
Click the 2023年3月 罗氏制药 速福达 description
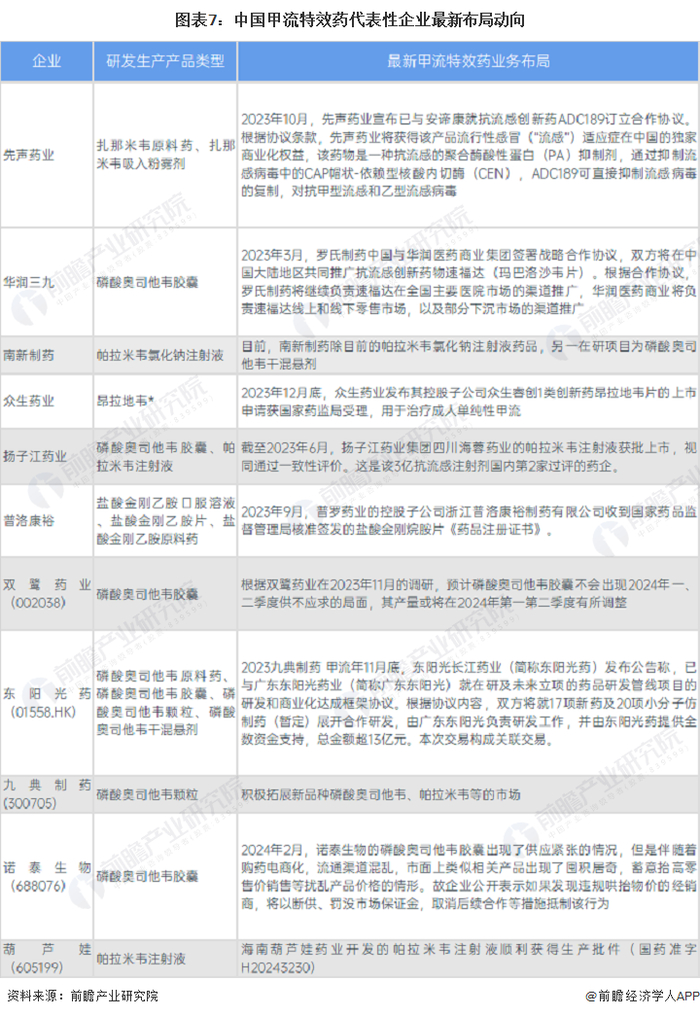(468, 282)
